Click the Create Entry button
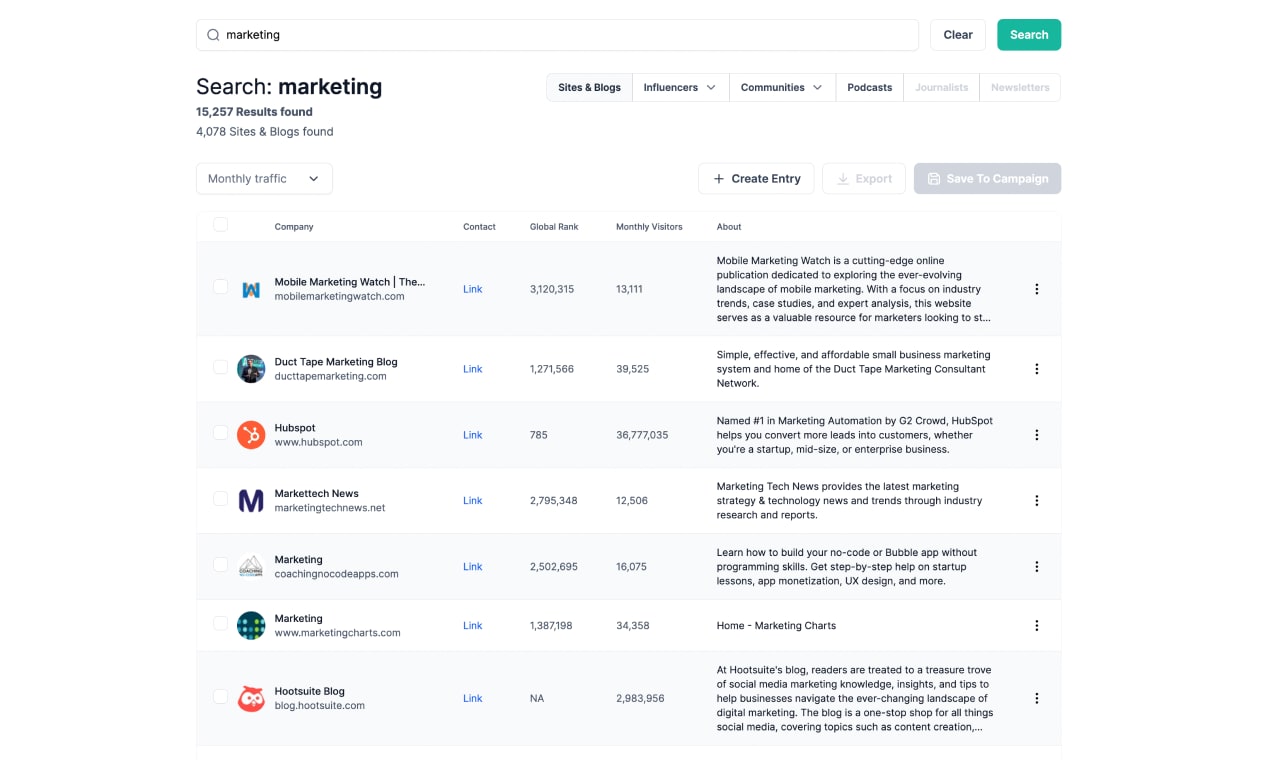This screenshot has height=760, width=1270. click(756, 179)
